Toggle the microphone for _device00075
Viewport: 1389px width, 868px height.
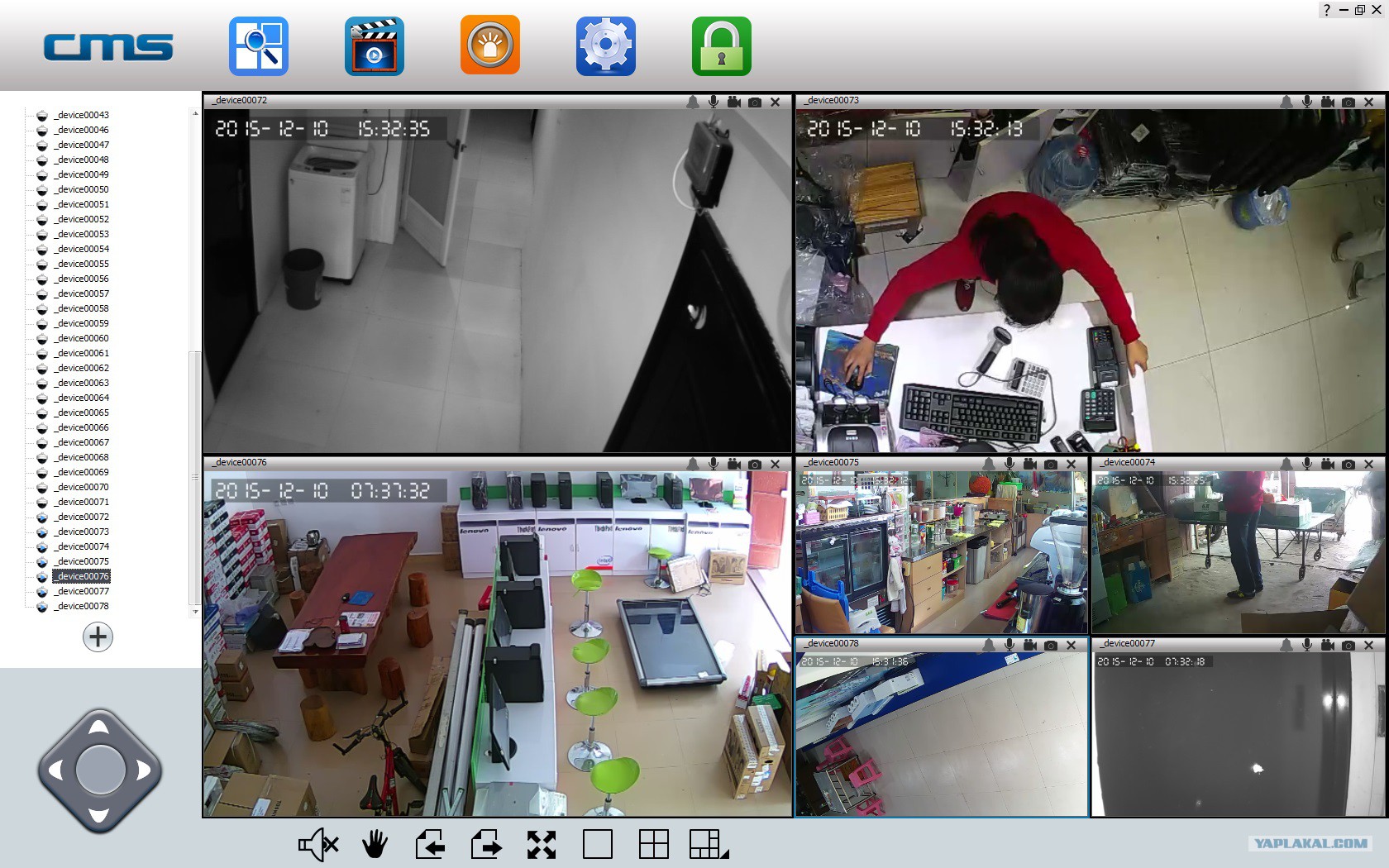pyautogui.click(x=1010, y=464)
